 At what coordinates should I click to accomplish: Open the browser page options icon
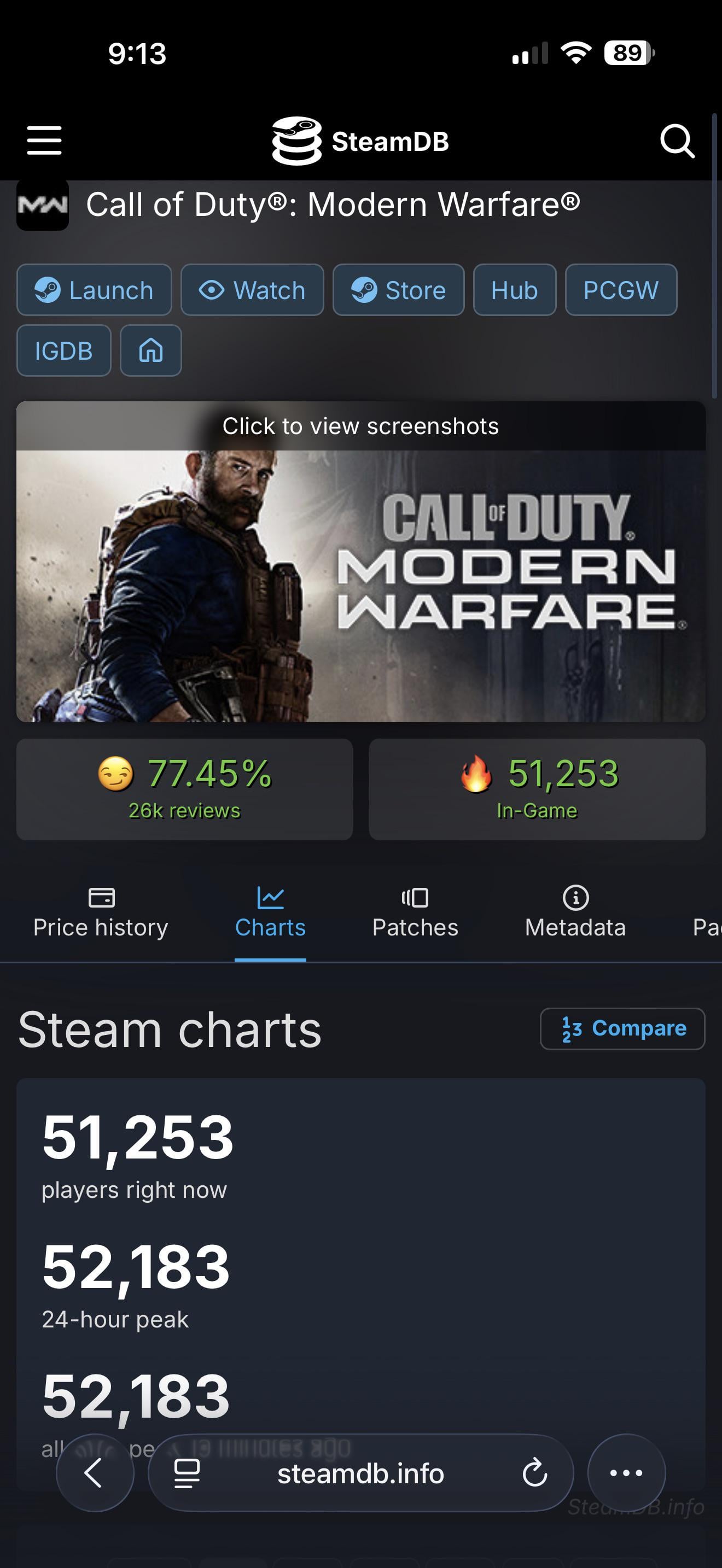click(x=187, y=1473)
